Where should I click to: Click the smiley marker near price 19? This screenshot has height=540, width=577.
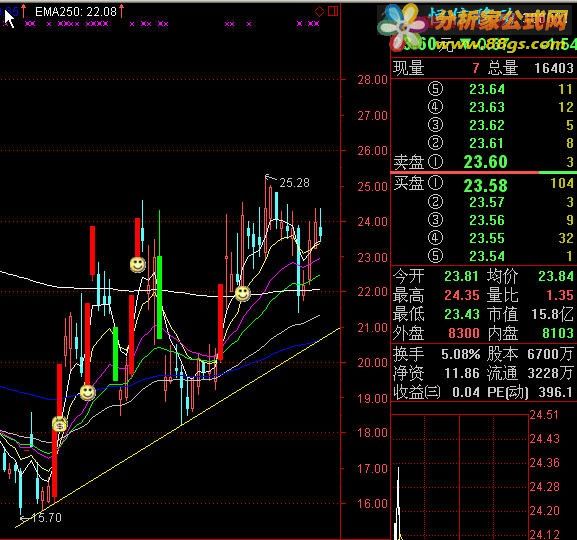tap(88, 392)
